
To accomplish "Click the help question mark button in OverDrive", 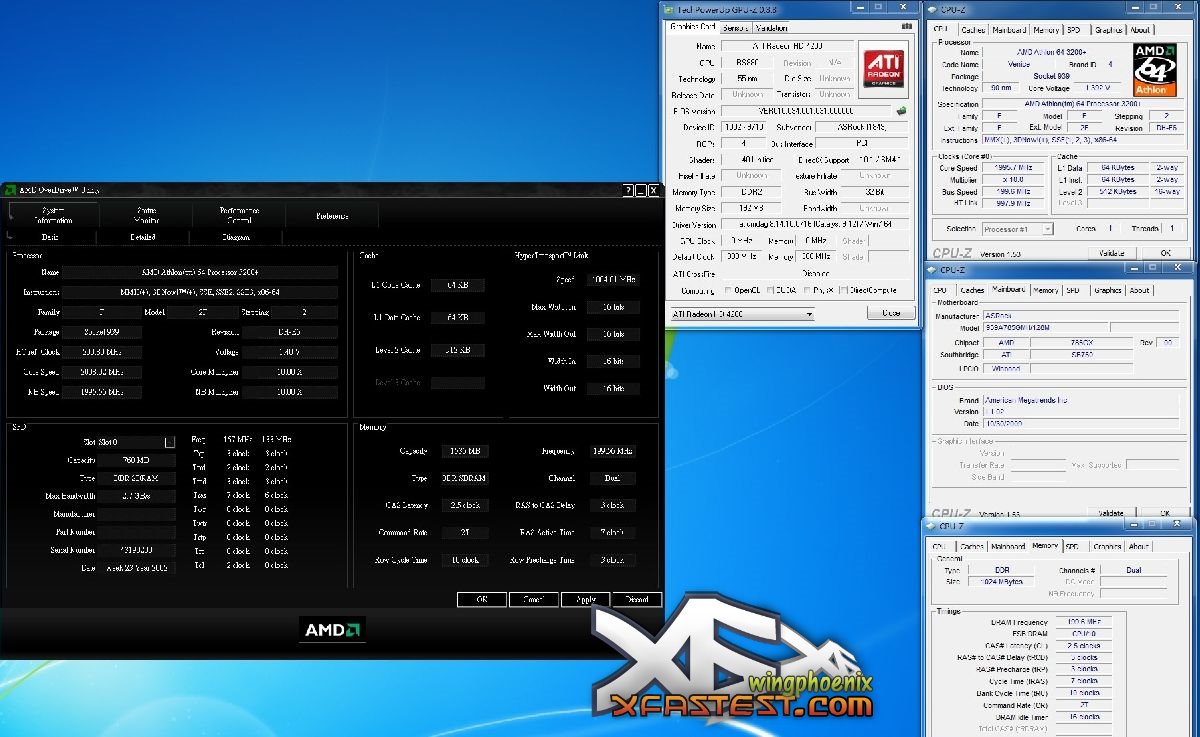I will (628, 189).
